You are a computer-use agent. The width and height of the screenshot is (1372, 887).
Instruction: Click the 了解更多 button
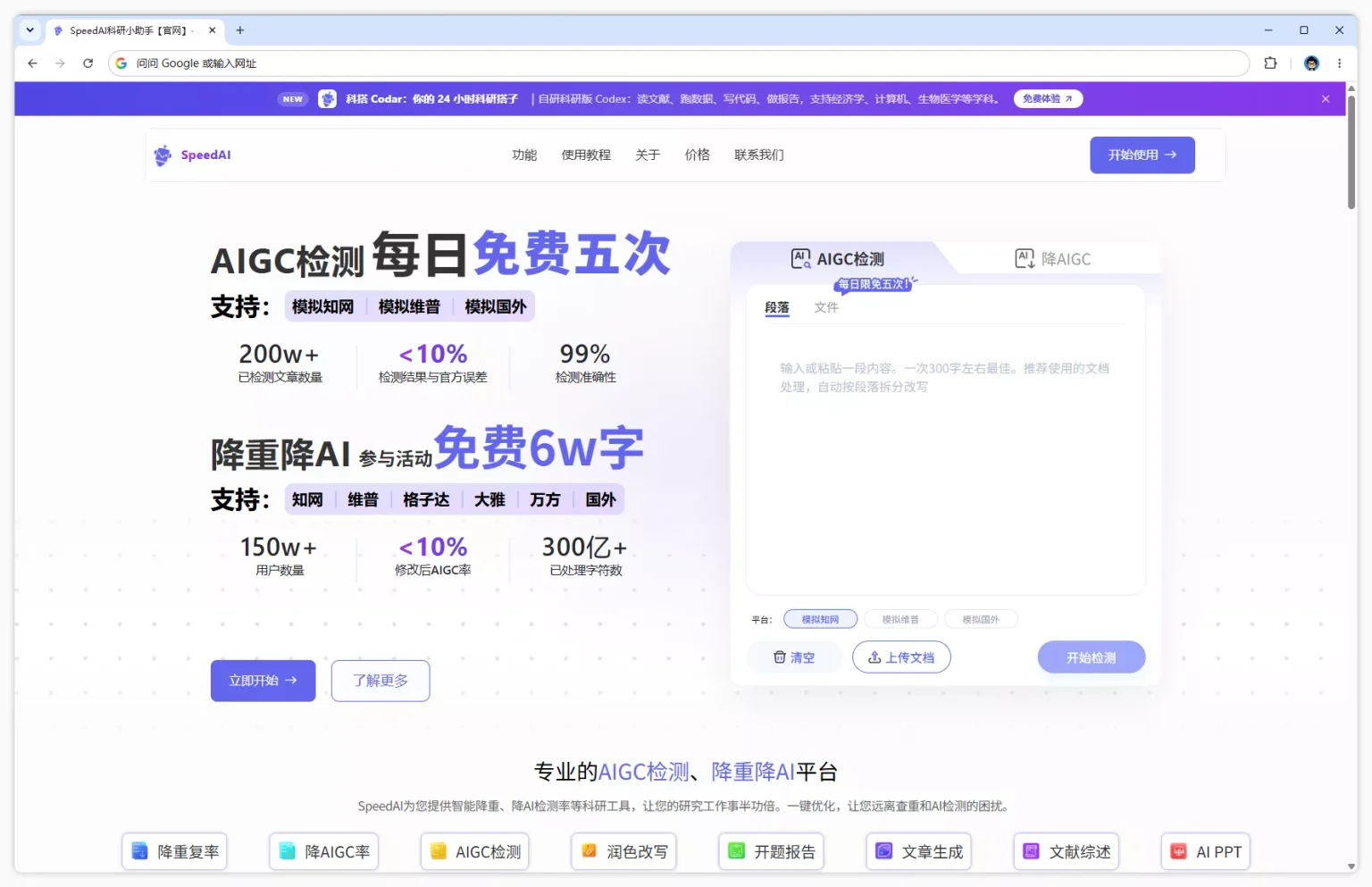[381, 681]
